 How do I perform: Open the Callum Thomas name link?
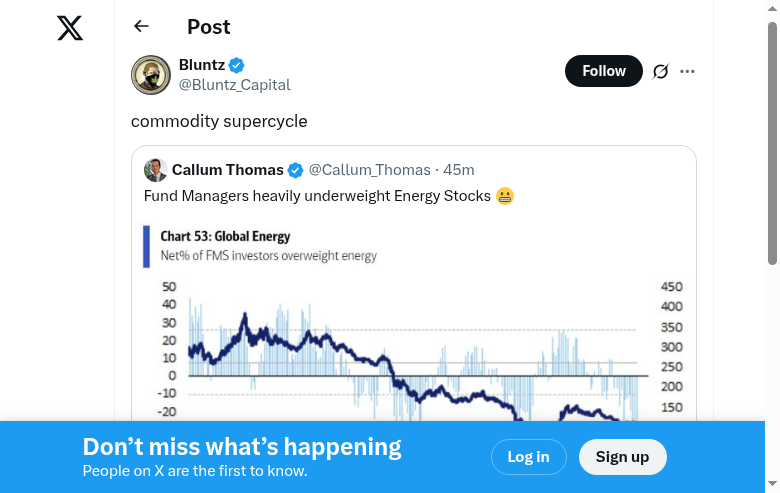coord(227,170)
